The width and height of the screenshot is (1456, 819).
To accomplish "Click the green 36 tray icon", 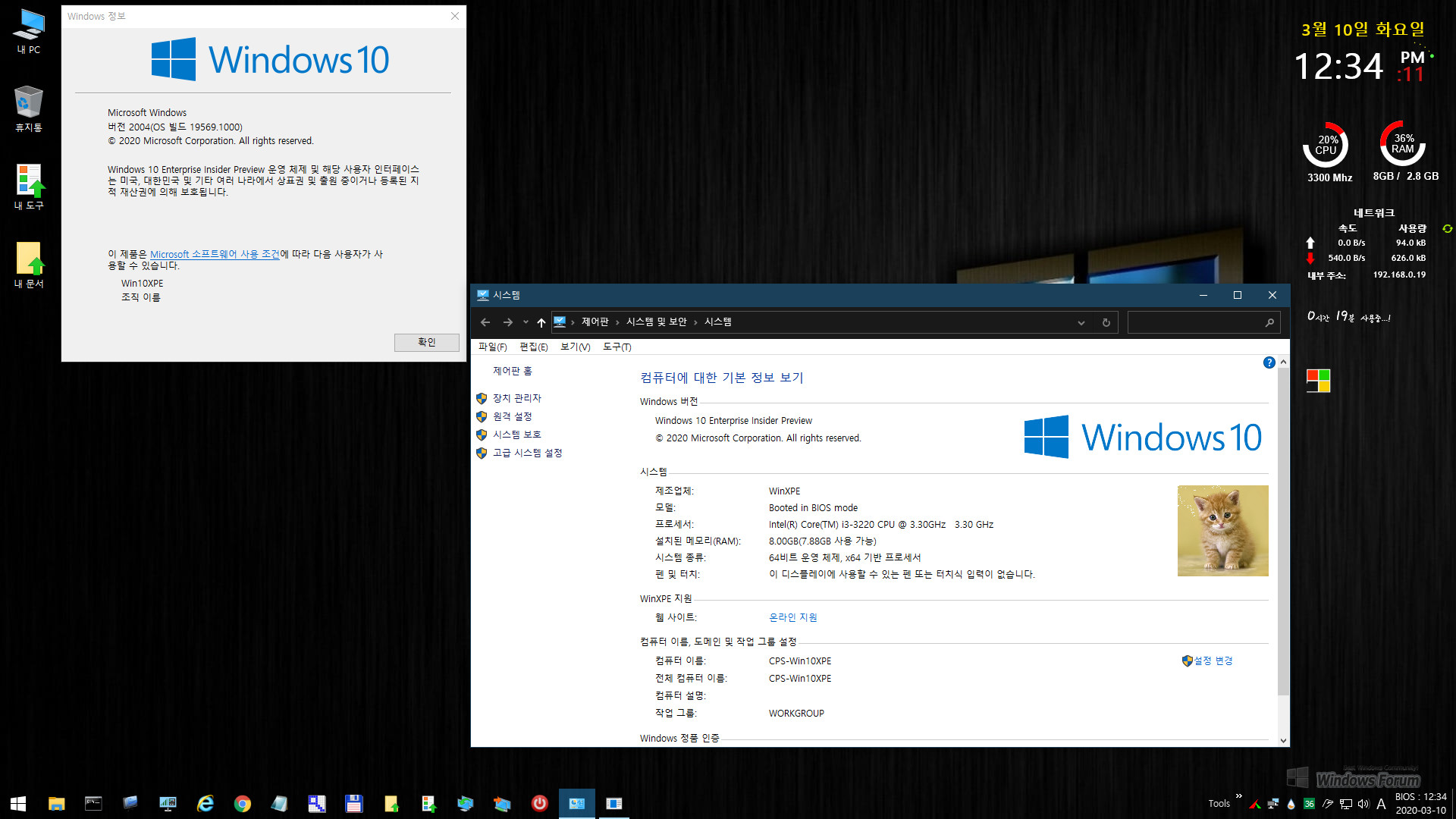I will pyautogui.click(x=1309, y=804).
